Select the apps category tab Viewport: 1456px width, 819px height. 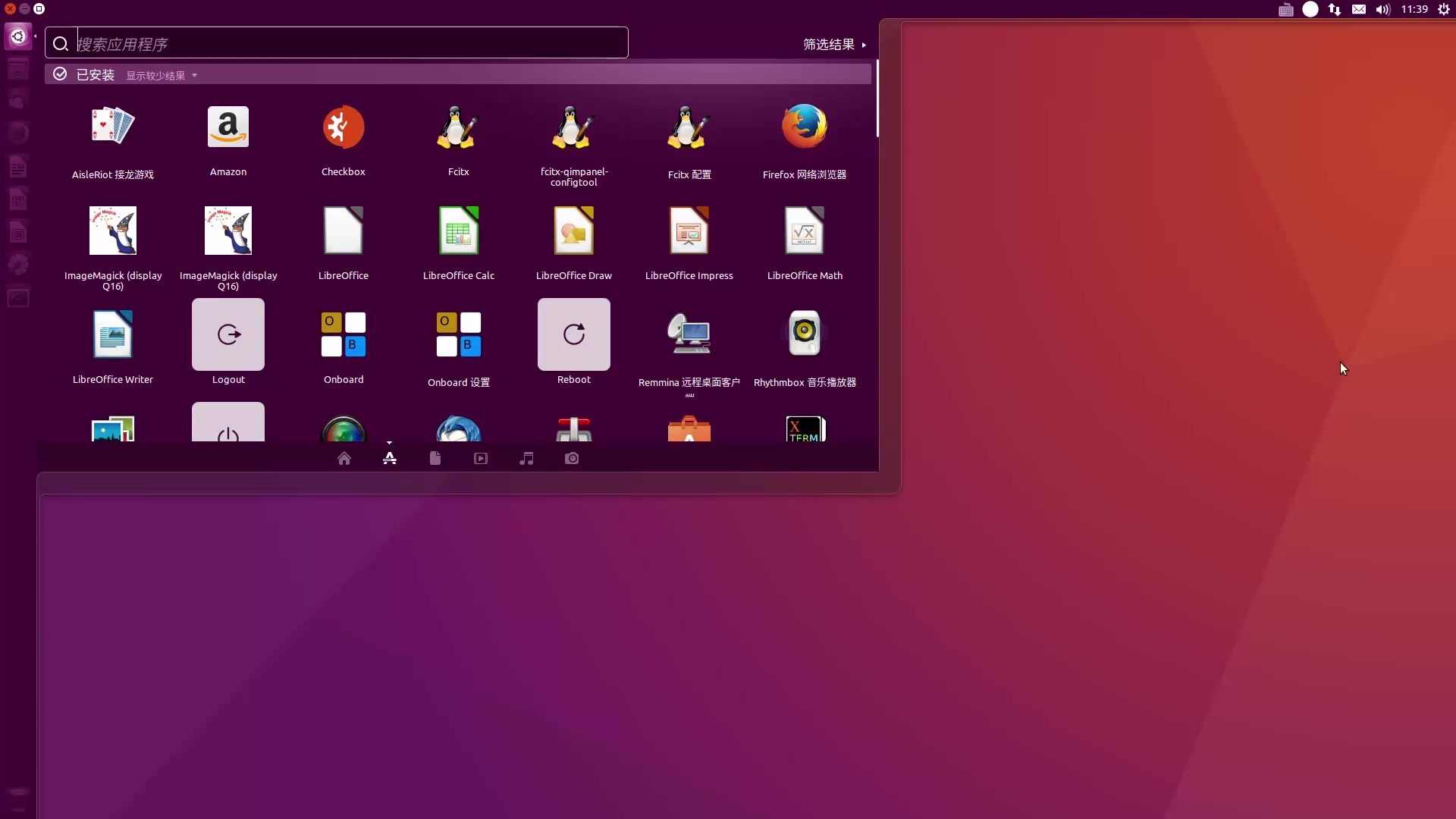point(389,458)
